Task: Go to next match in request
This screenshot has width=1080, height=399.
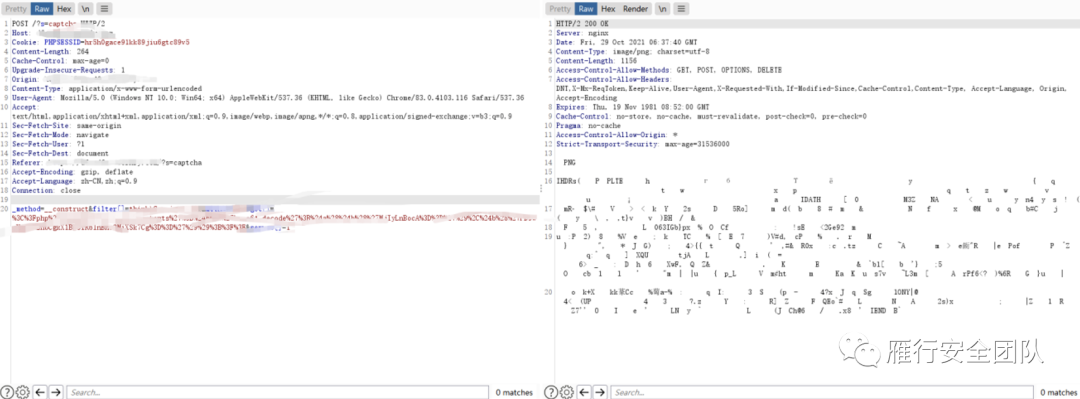Action: click(x=56, y=392)
